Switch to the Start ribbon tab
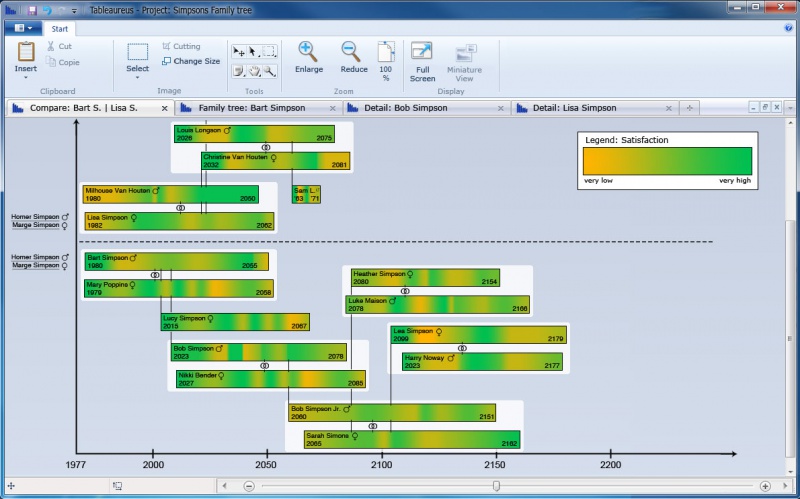The width and height of the screenshot is (800, 499). pyautogui.click(x=59, y=29)
